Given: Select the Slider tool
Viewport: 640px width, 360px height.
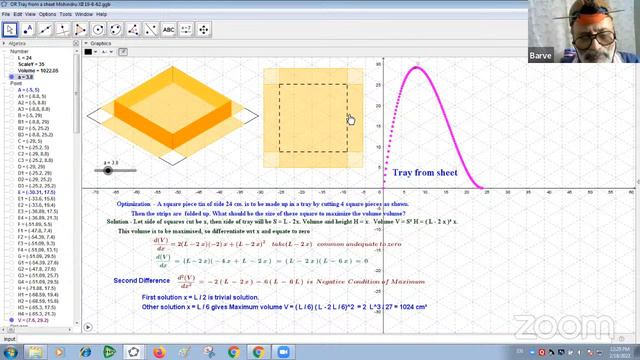Looking at the screenshot, I should pos(186,30).
